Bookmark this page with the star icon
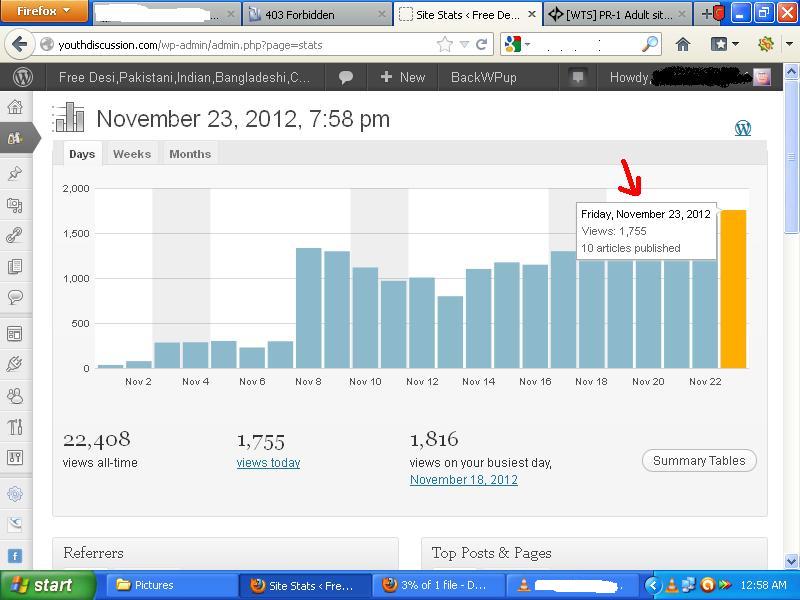 point(445,44)
